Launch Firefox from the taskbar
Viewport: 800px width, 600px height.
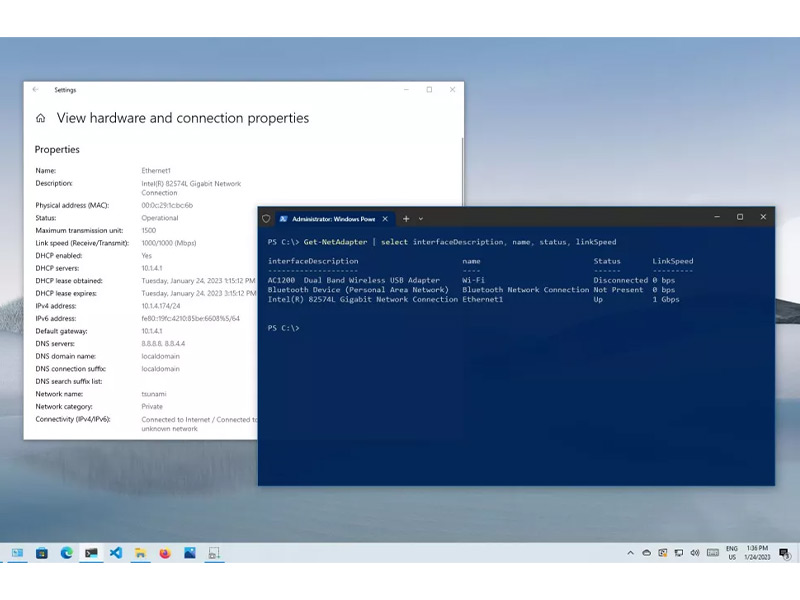click(165, 553)
